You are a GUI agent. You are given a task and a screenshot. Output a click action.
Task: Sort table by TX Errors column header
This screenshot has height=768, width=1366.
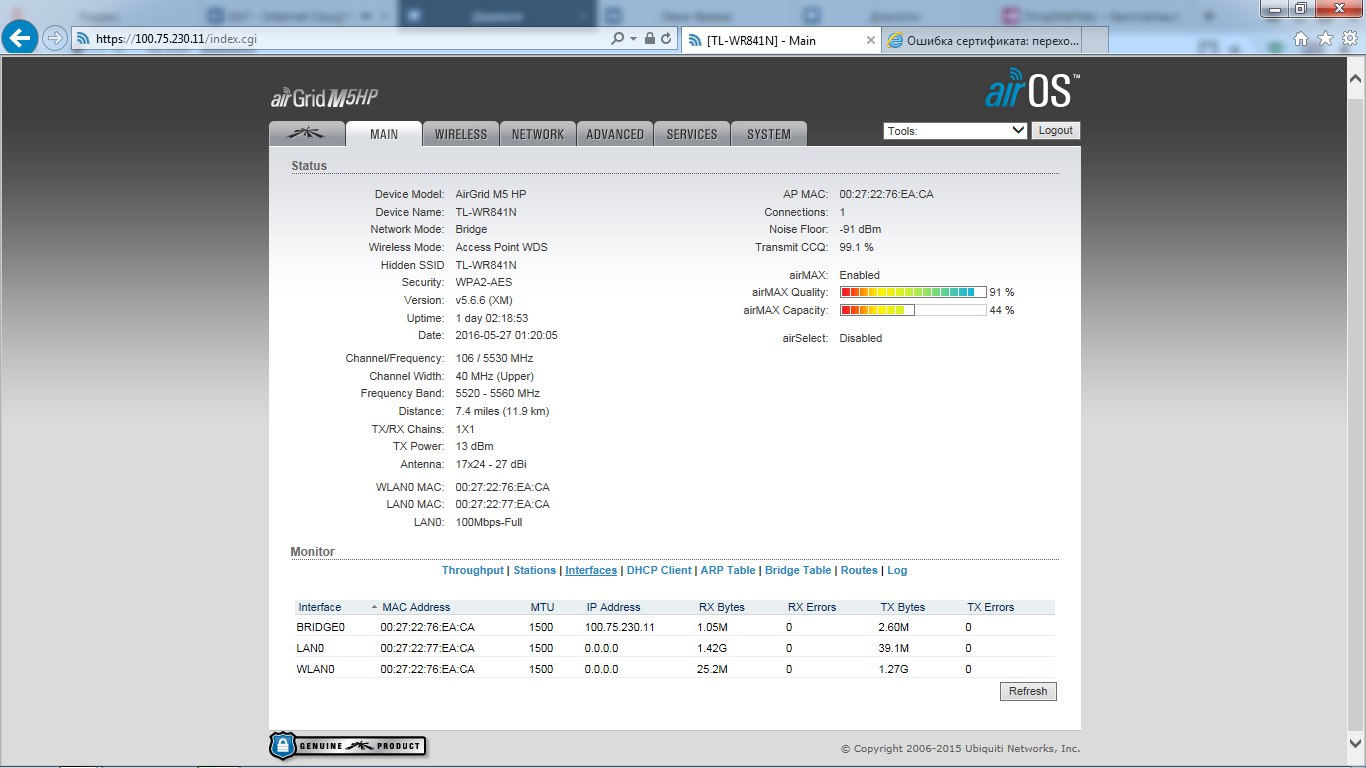(x=990, y=607)
